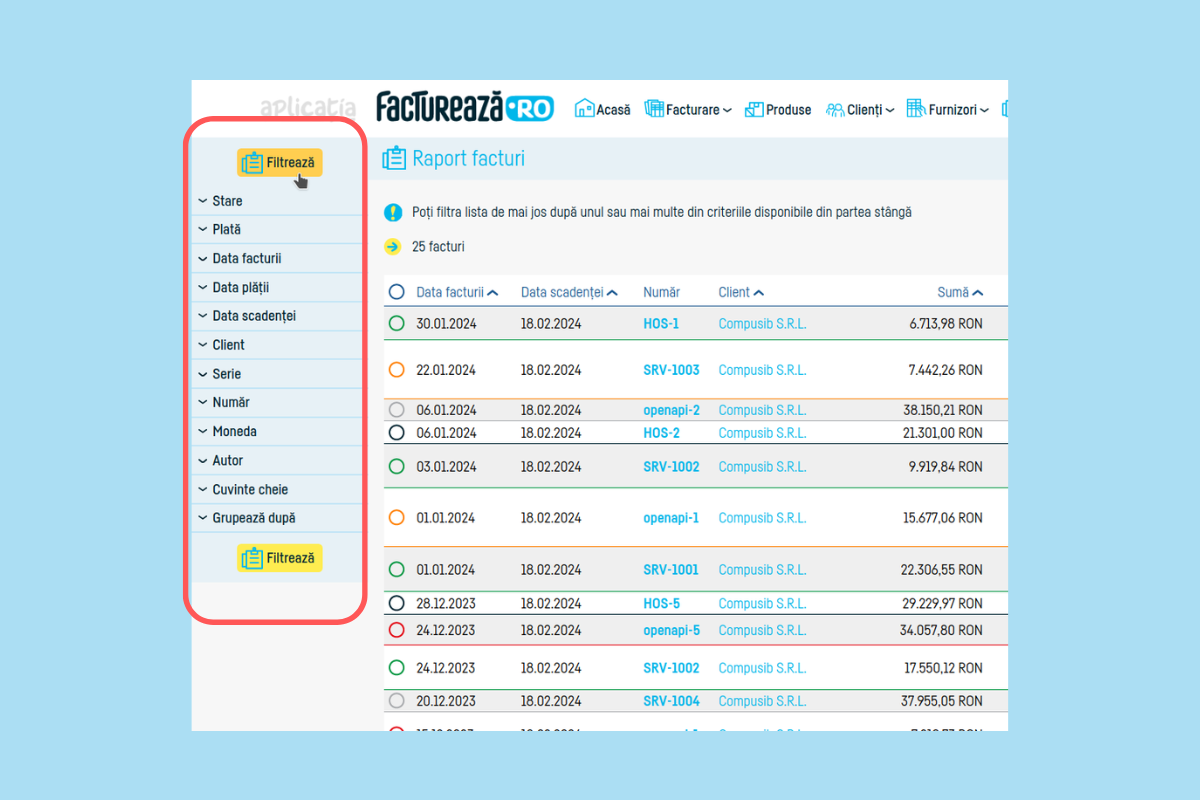1200x800 pixels.
Task: Click the Produse boxes icon
Action: 754,109
